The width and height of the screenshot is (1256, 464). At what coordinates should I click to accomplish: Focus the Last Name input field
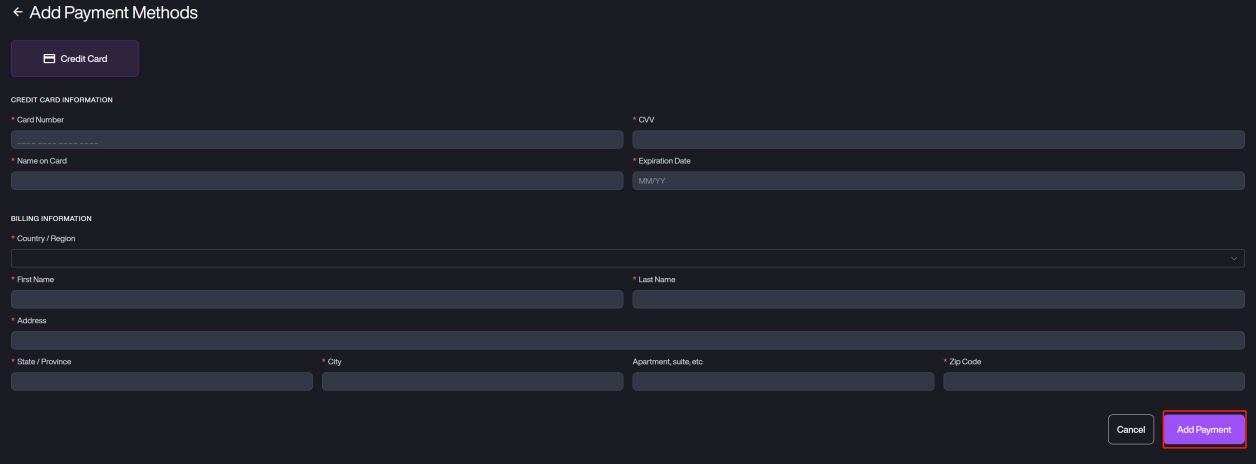click(x=938, y=299)
